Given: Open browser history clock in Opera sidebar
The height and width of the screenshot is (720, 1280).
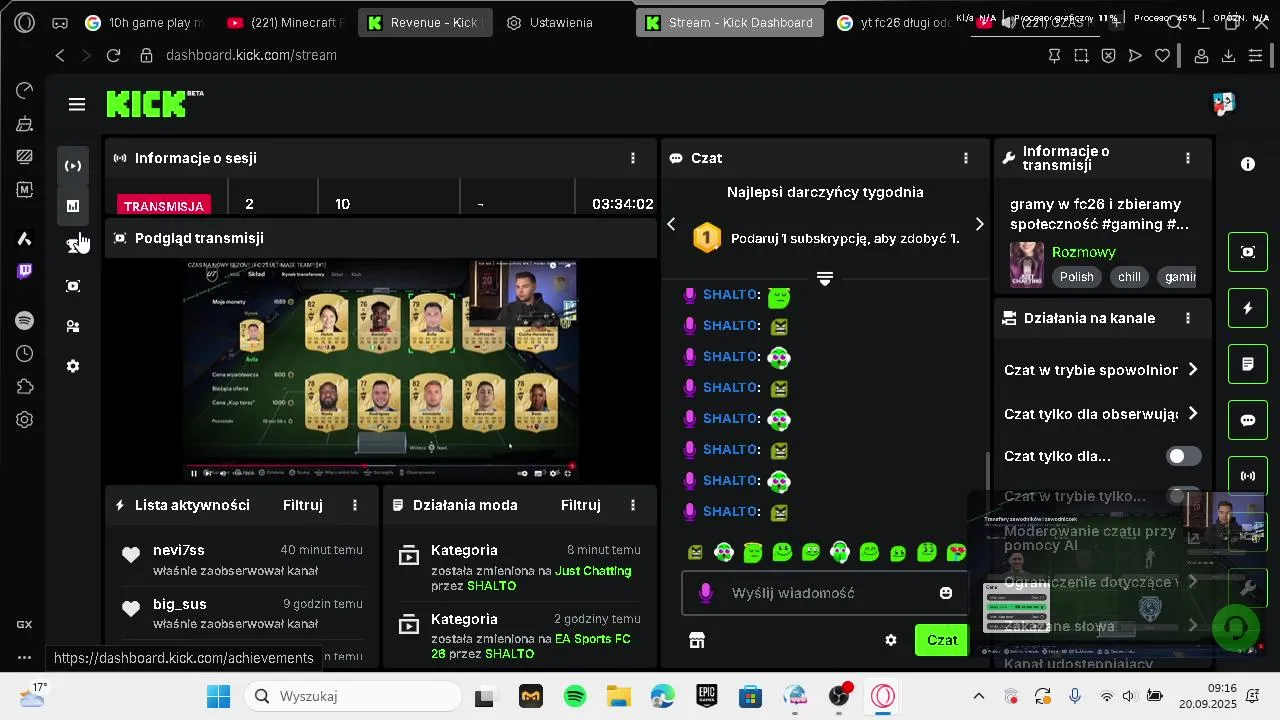Looking at the screenshot, I should 25,354.
